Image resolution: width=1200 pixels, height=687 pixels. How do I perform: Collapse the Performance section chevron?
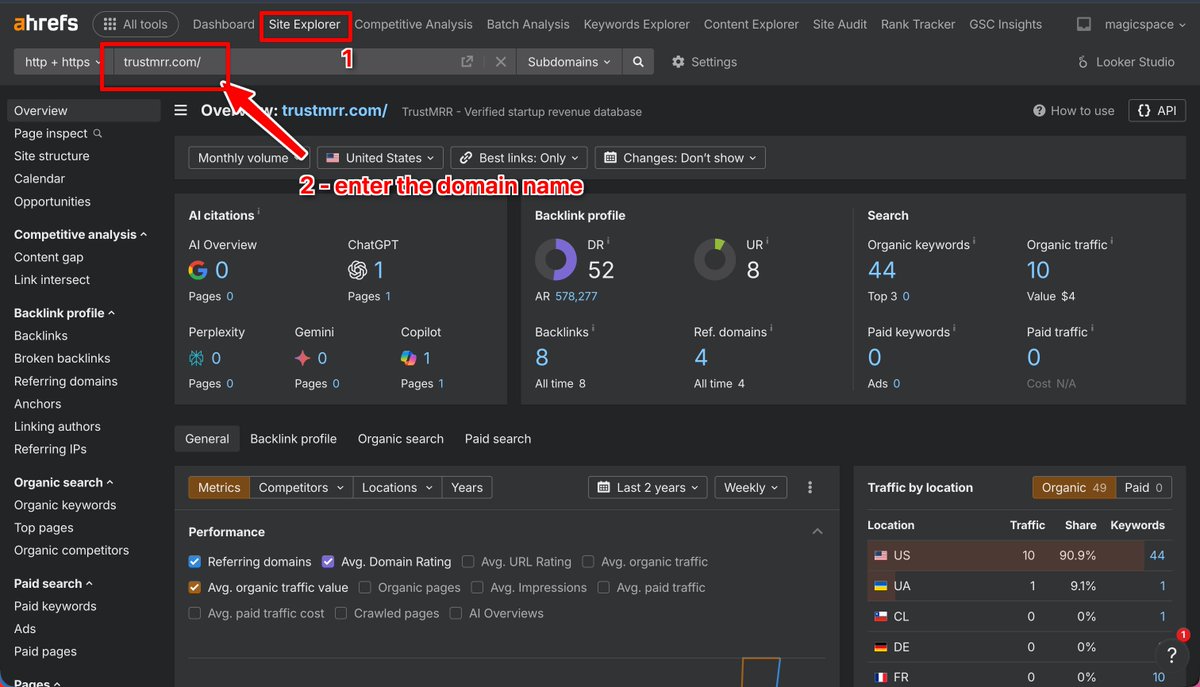(x=817, y=532)
